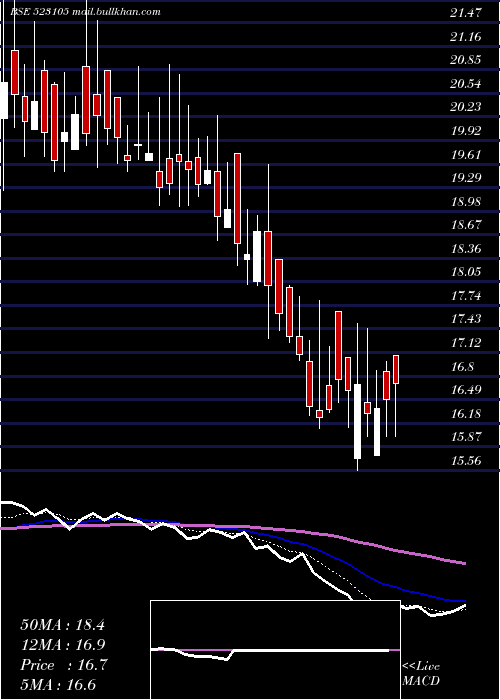Click the 5MA : 16.6 readout
This screenshot has width=500, height=700.
point(58,685)
